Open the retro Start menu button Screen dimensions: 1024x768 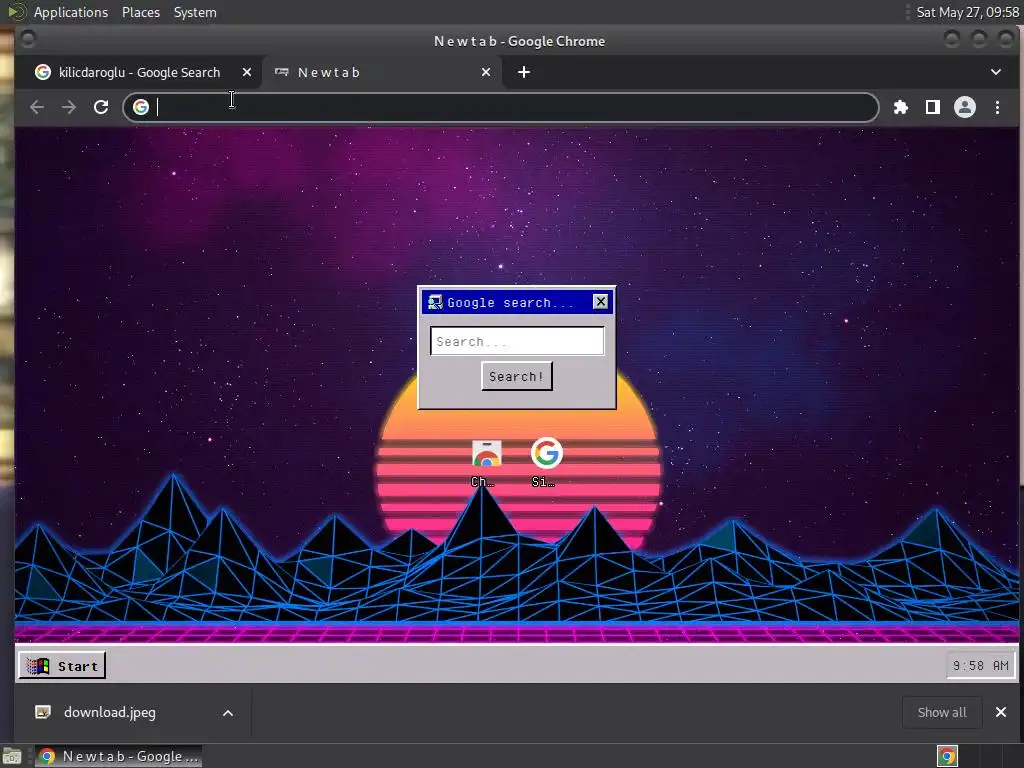pos(62,665)
